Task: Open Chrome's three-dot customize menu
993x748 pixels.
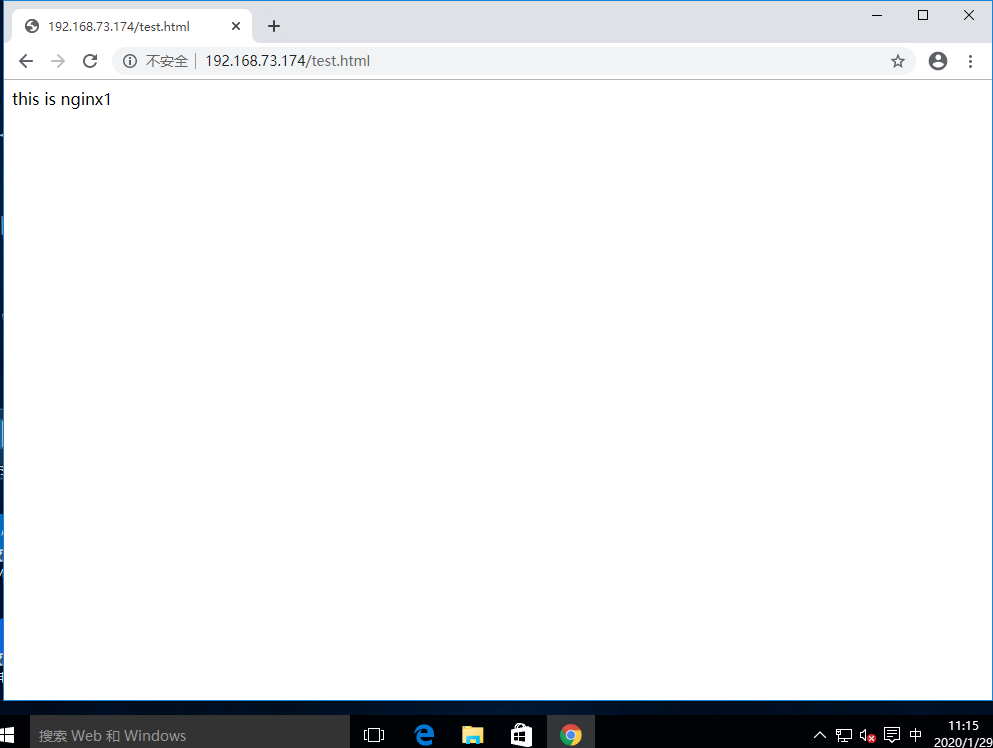Action: [x=970, y=61]
